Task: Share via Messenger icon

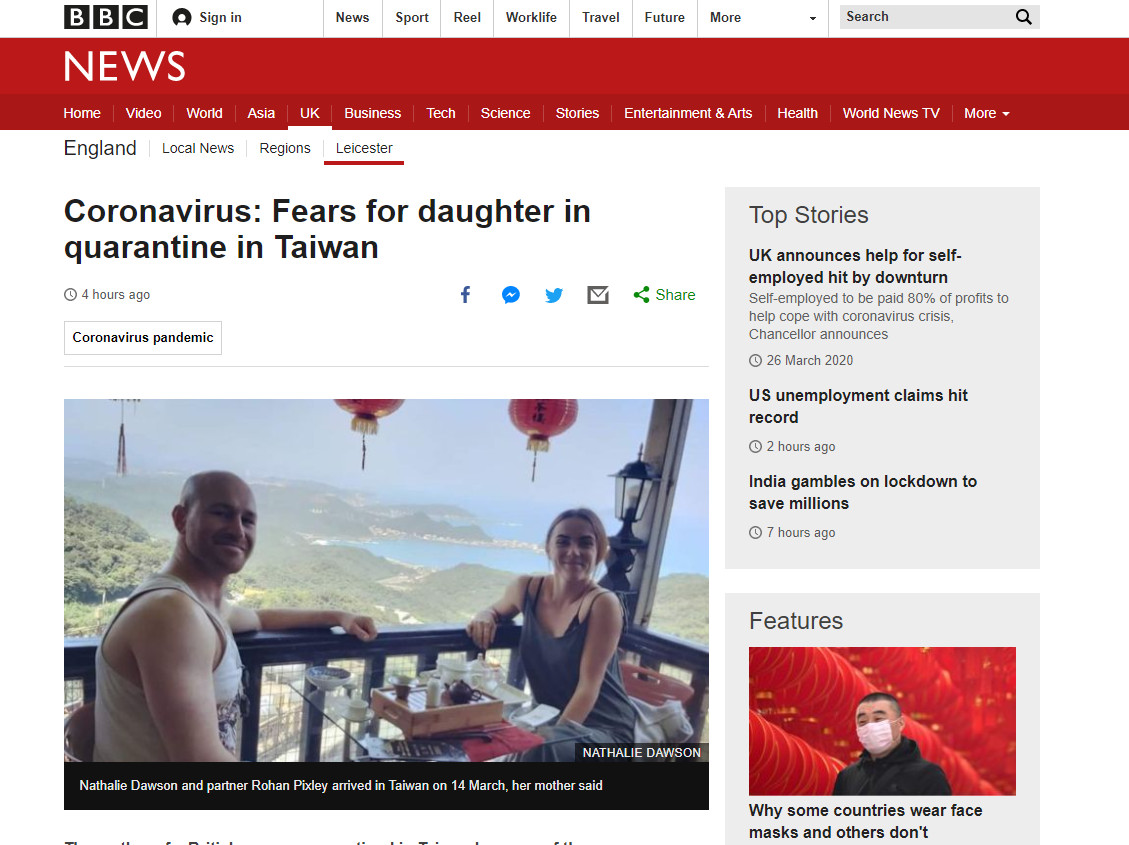Action: pos(510,294)
